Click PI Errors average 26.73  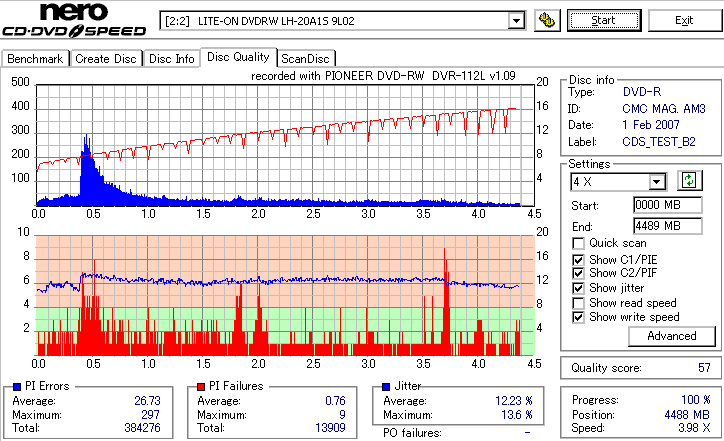click(147, 401)
